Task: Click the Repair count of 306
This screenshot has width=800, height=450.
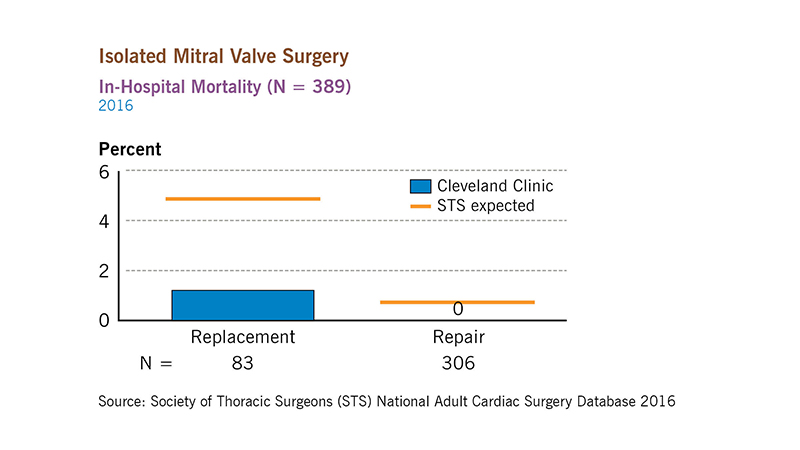Action: (x=458, y=363)
